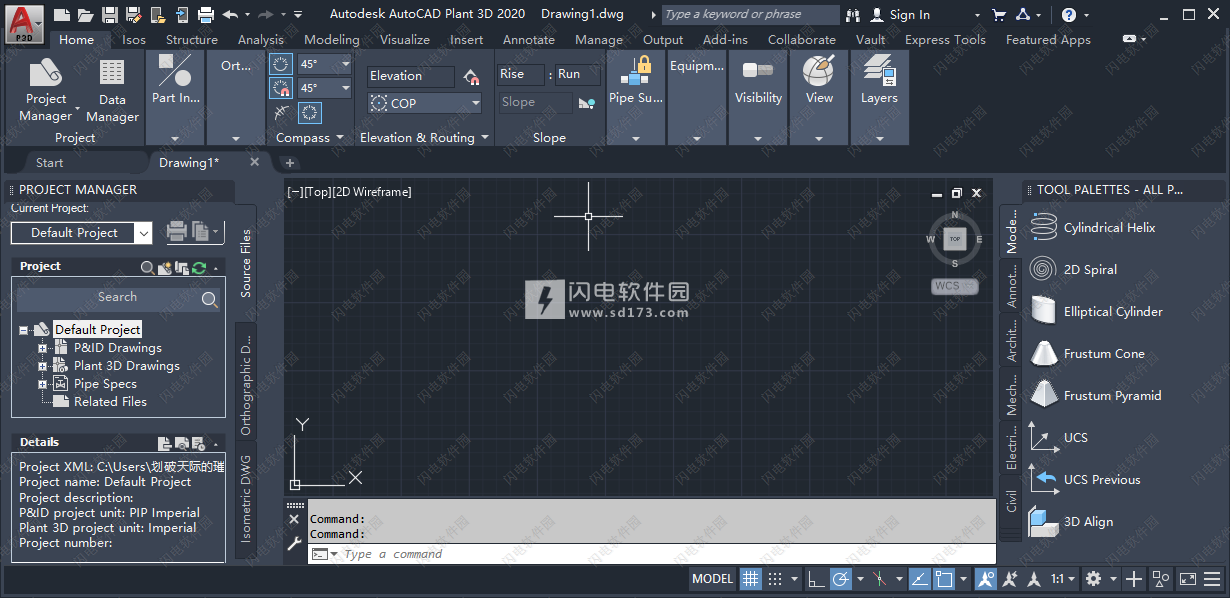Toggle 2D object snap square icon
Viewport: 1230px width, 598px height.
tap(945, 578)
